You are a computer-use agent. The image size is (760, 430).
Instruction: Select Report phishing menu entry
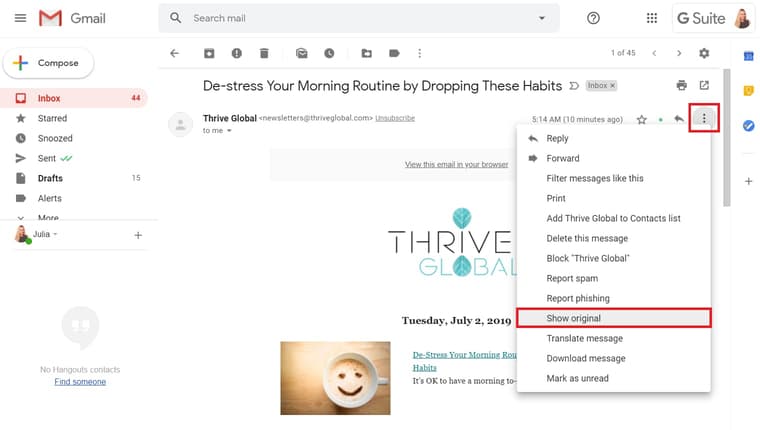coord(614,299)
